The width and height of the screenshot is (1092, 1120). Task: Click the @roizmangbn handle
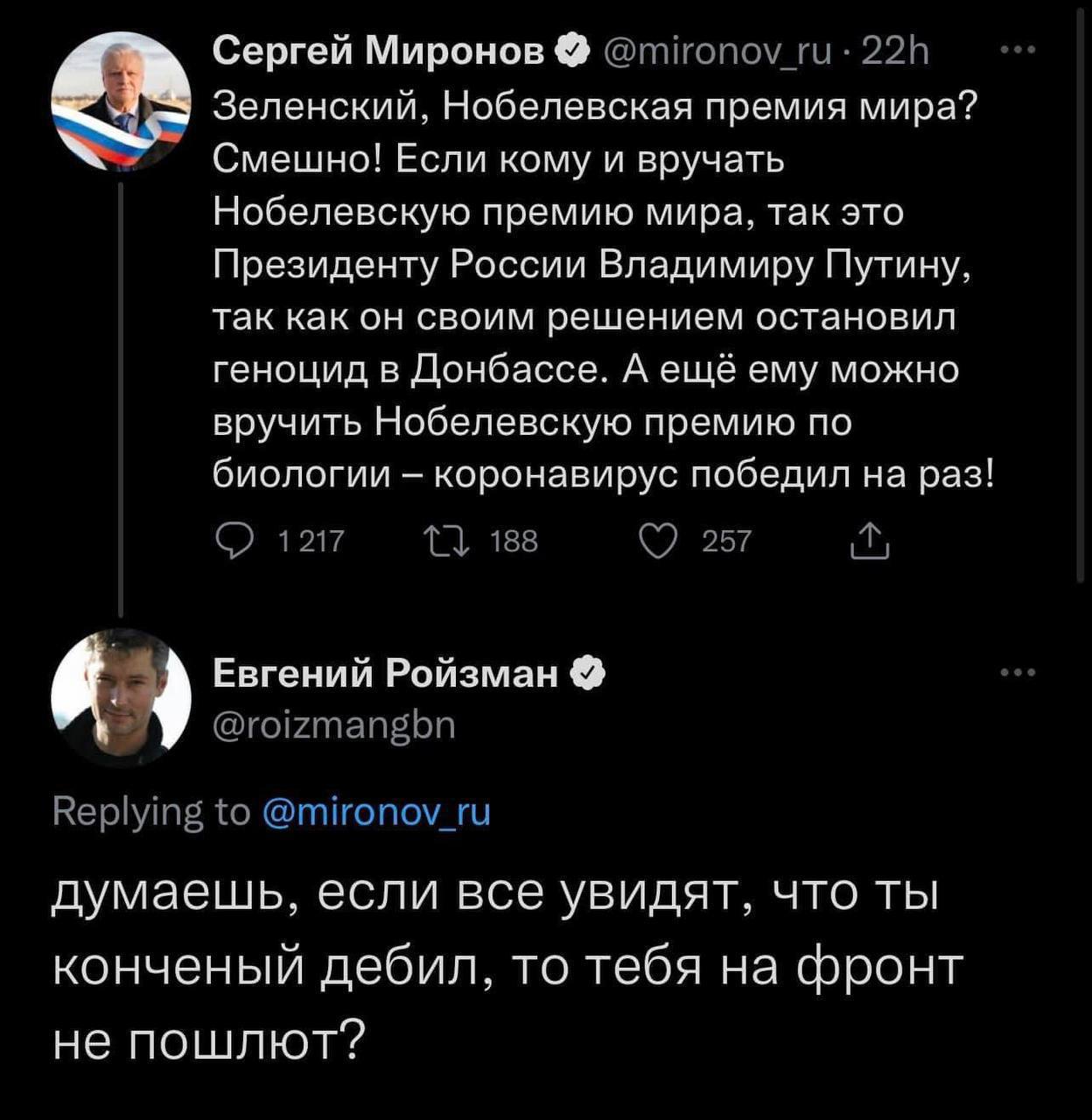pos(334,725)
